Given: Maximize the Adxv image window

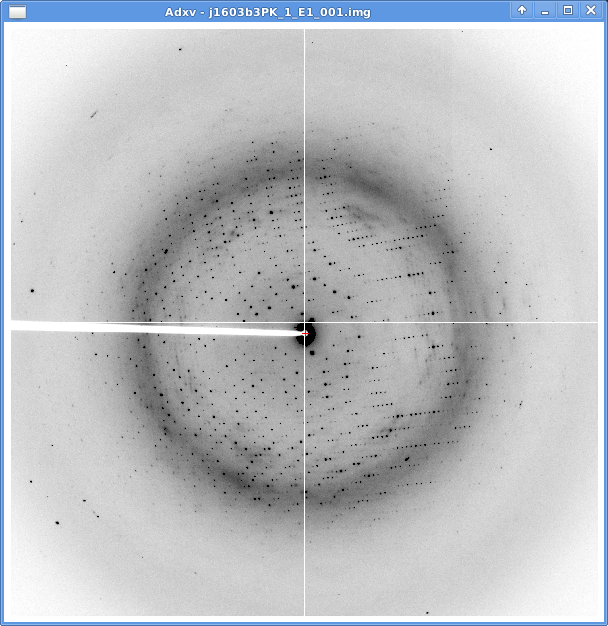Looking at the screenshot, I should tap(568, 11).
